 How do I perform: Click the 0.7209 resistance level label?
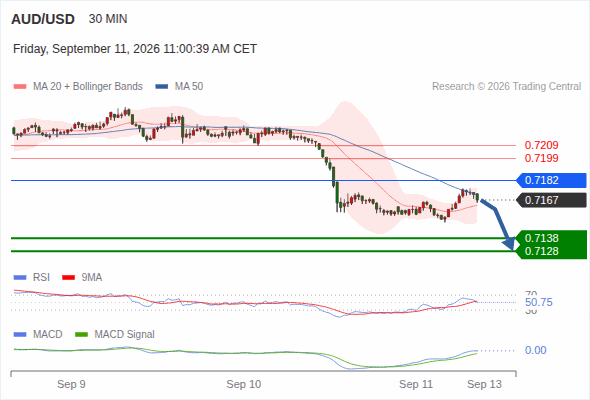[541, 145]
